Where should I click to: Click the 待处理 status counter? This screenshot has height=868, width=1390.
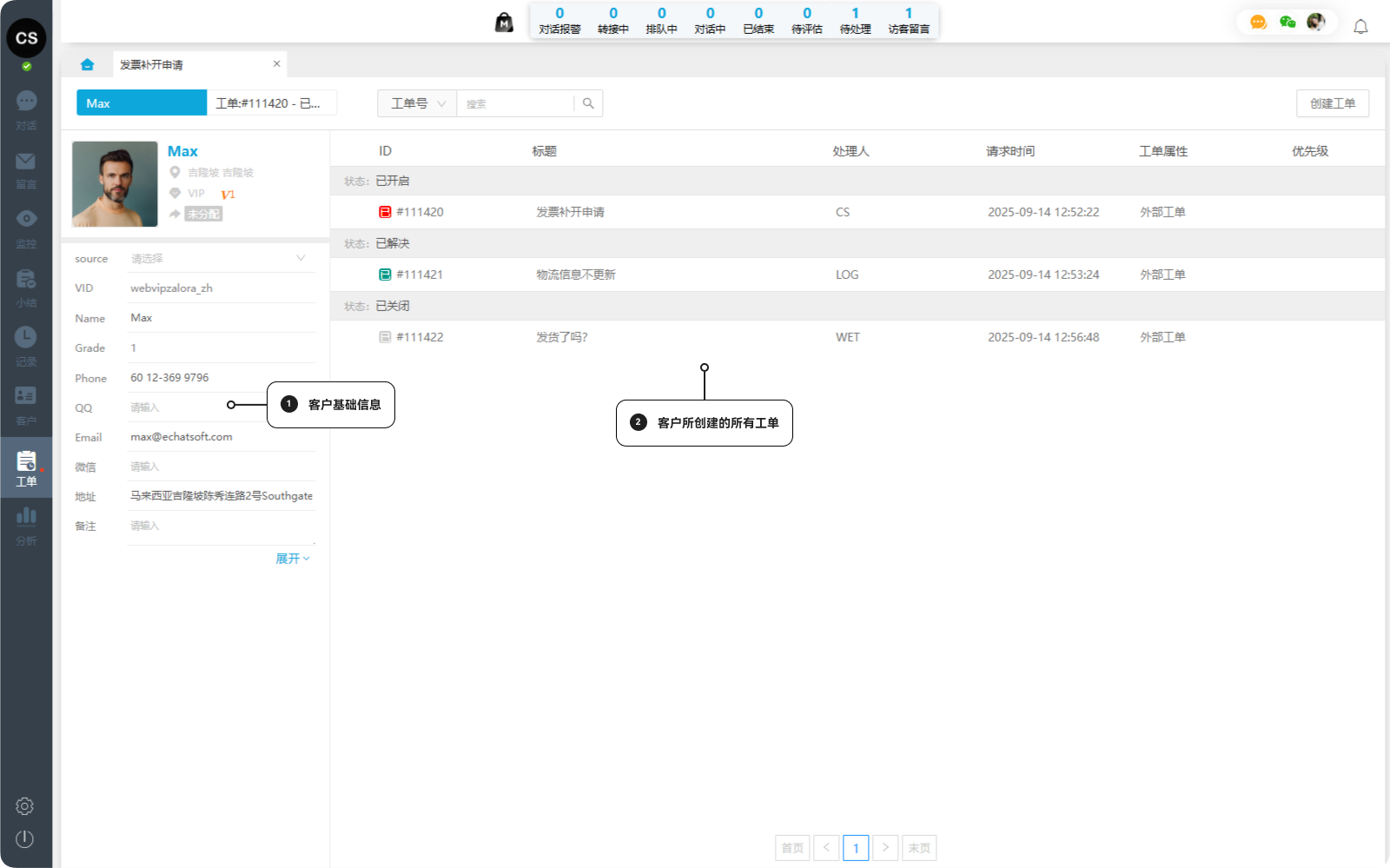pyautogui.click(x=855, y=20)
